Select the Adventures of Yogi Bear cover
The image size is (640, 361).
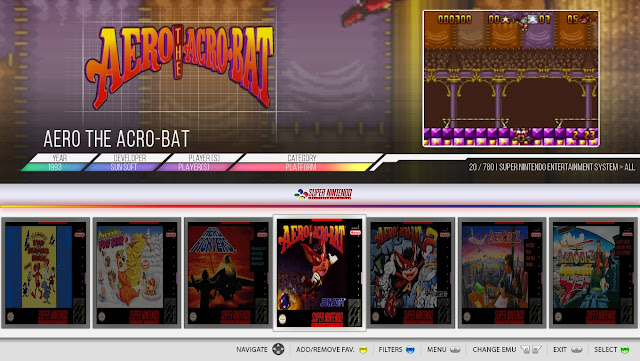coord(137,273)
